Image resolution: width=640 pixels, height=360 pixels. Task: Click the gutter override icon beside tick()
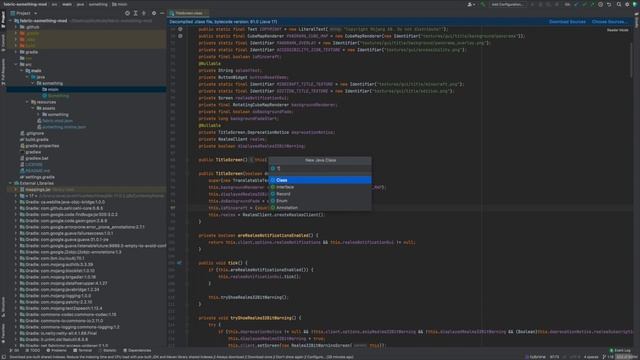pyautogui.click(x=179, y=263)
